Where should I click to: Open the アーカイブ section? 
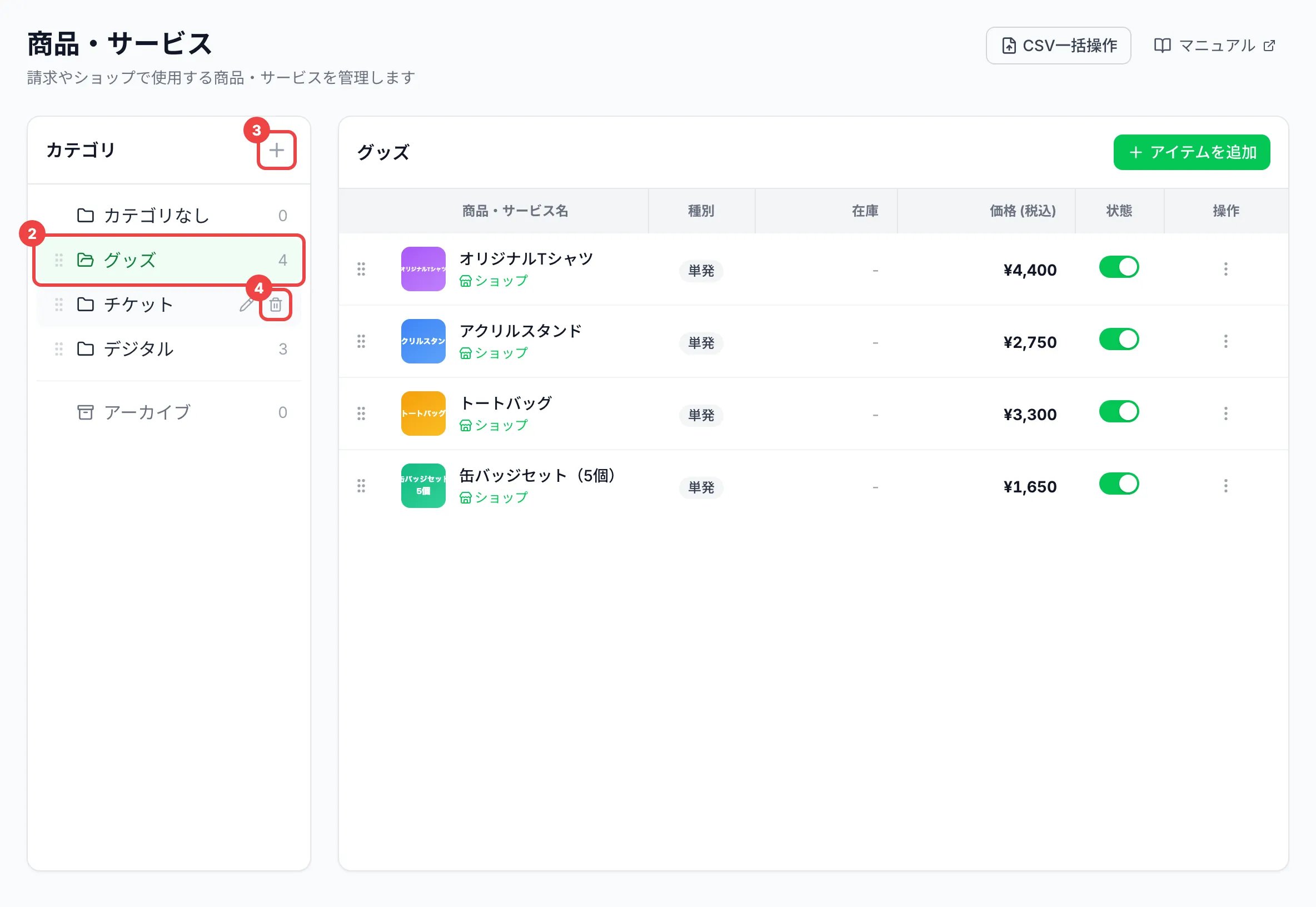(x=169, y=412)
